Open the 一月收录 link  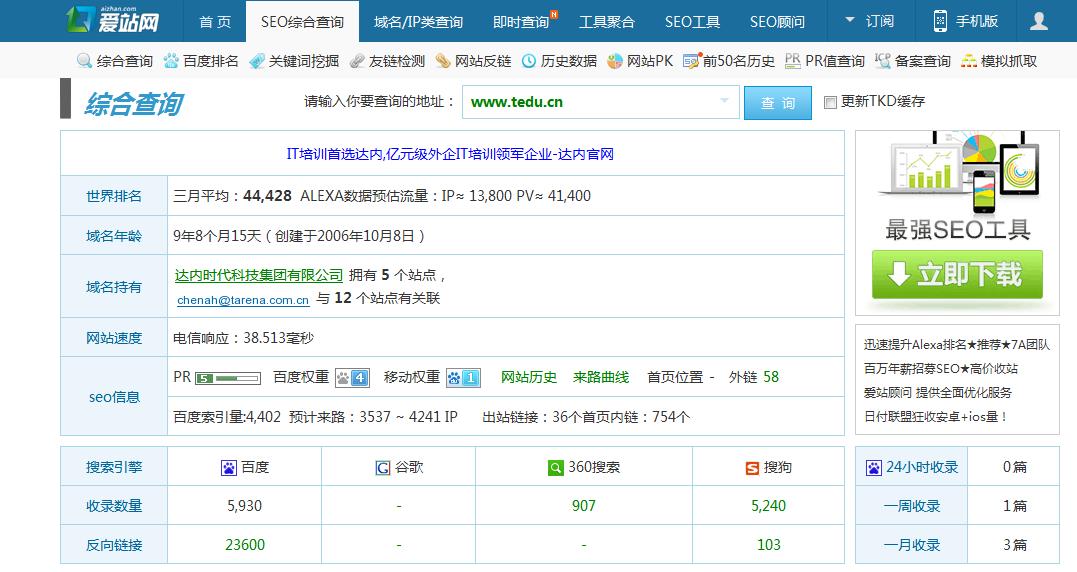coord(911,545)
